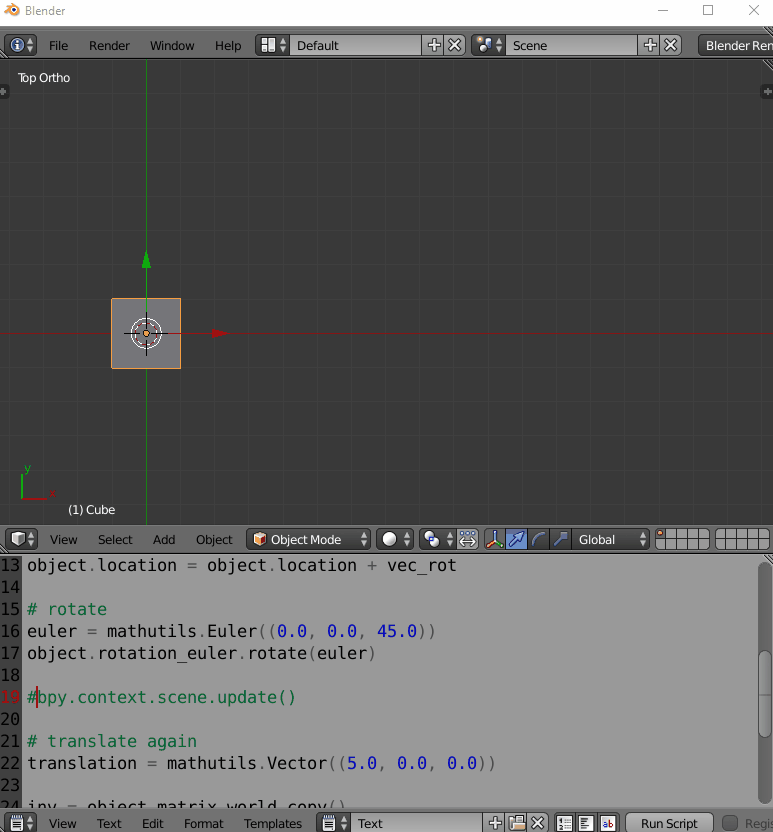This screenshot has width=773, height=832.
Task: Open the Object Mode dropdown
Action: point(308,539)
